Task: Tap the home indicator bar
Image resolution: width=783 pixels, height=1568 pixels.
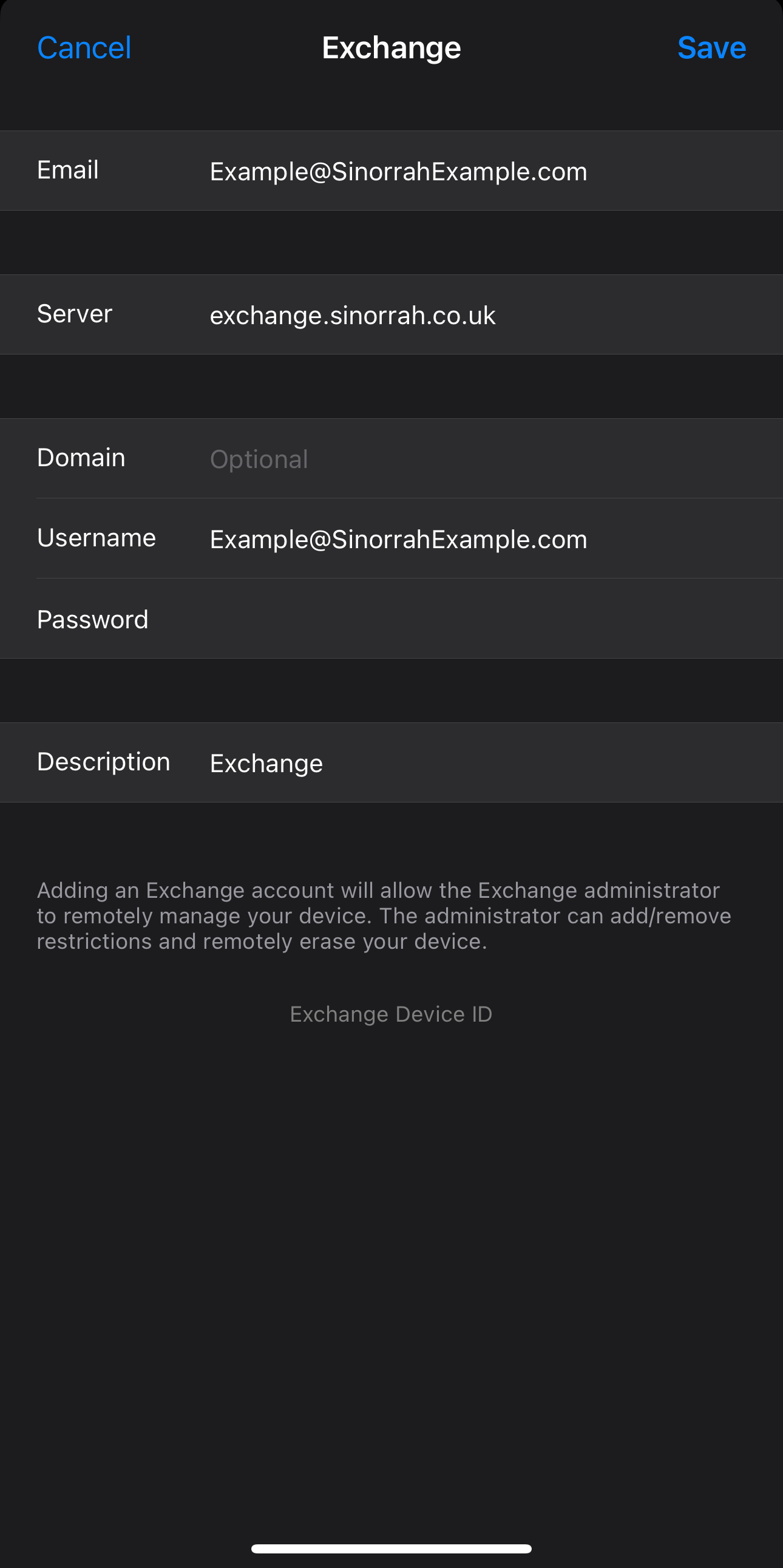Action: coord(391,1549)
